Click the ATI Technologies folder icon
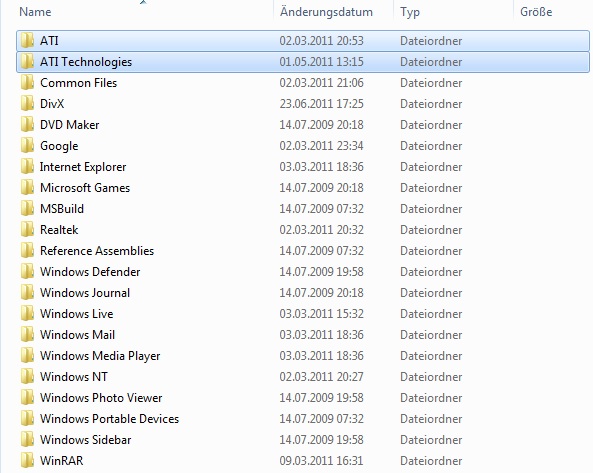Screen dimensions: 593x473 [27, 62]
